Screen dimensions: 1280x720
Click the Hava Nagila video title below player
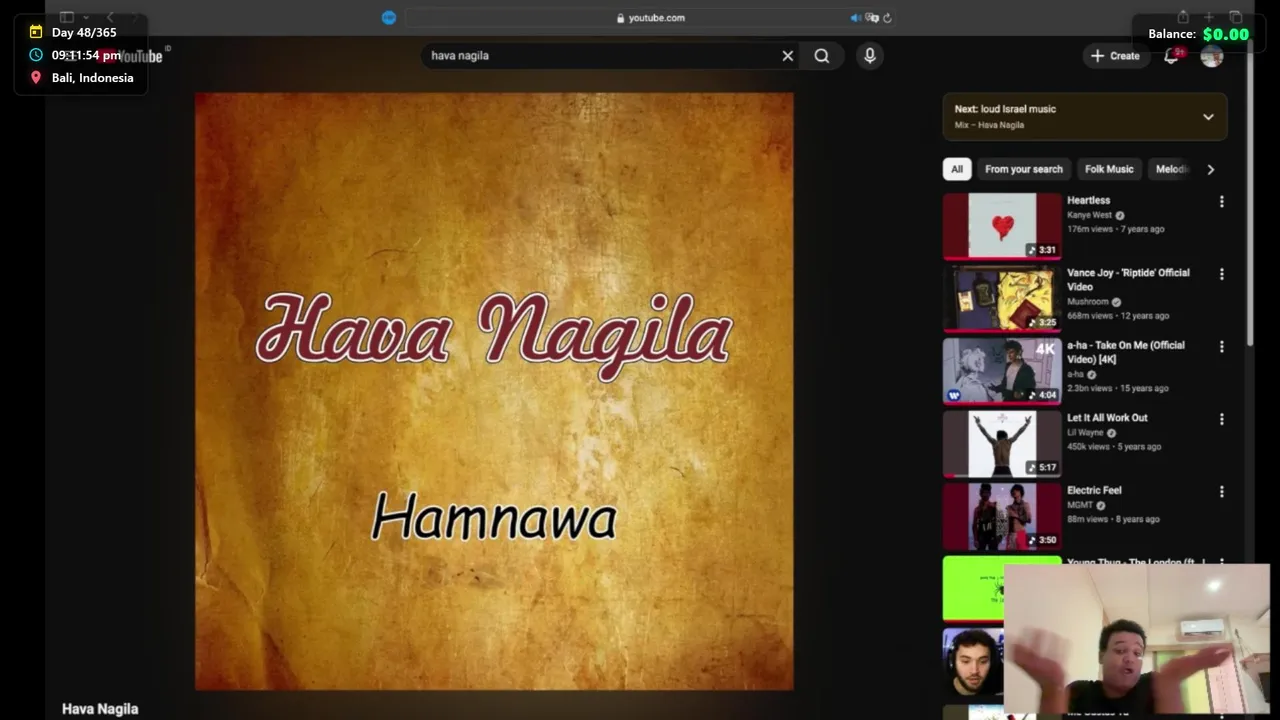(x=100, y=709)
